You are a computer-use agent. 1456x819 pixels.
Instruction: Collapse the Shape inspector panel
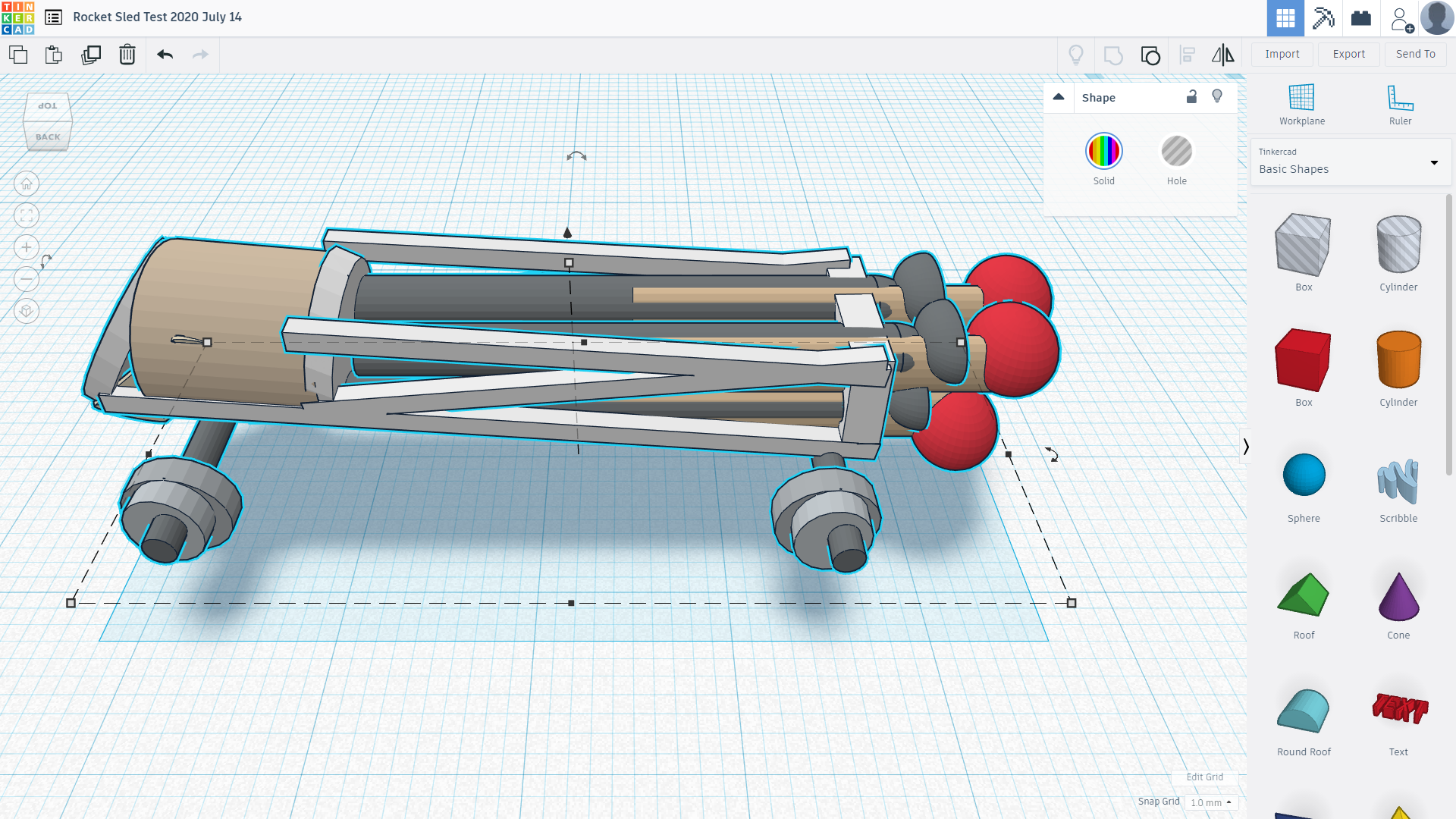click(x=1059, y=97)
